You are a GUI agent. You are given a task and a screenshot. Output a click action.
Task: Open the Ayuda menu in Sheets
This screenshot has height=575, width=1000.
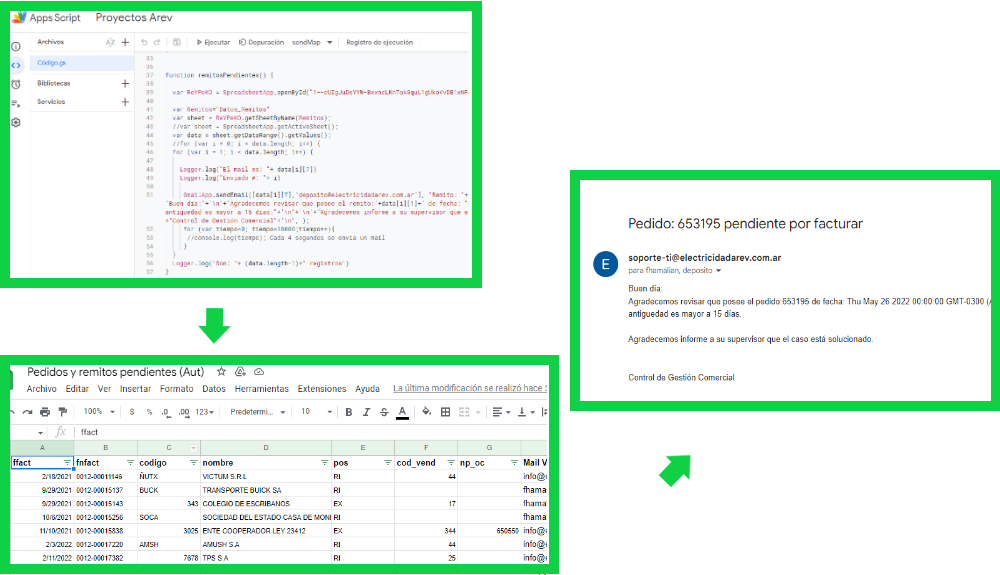(367, 388)
